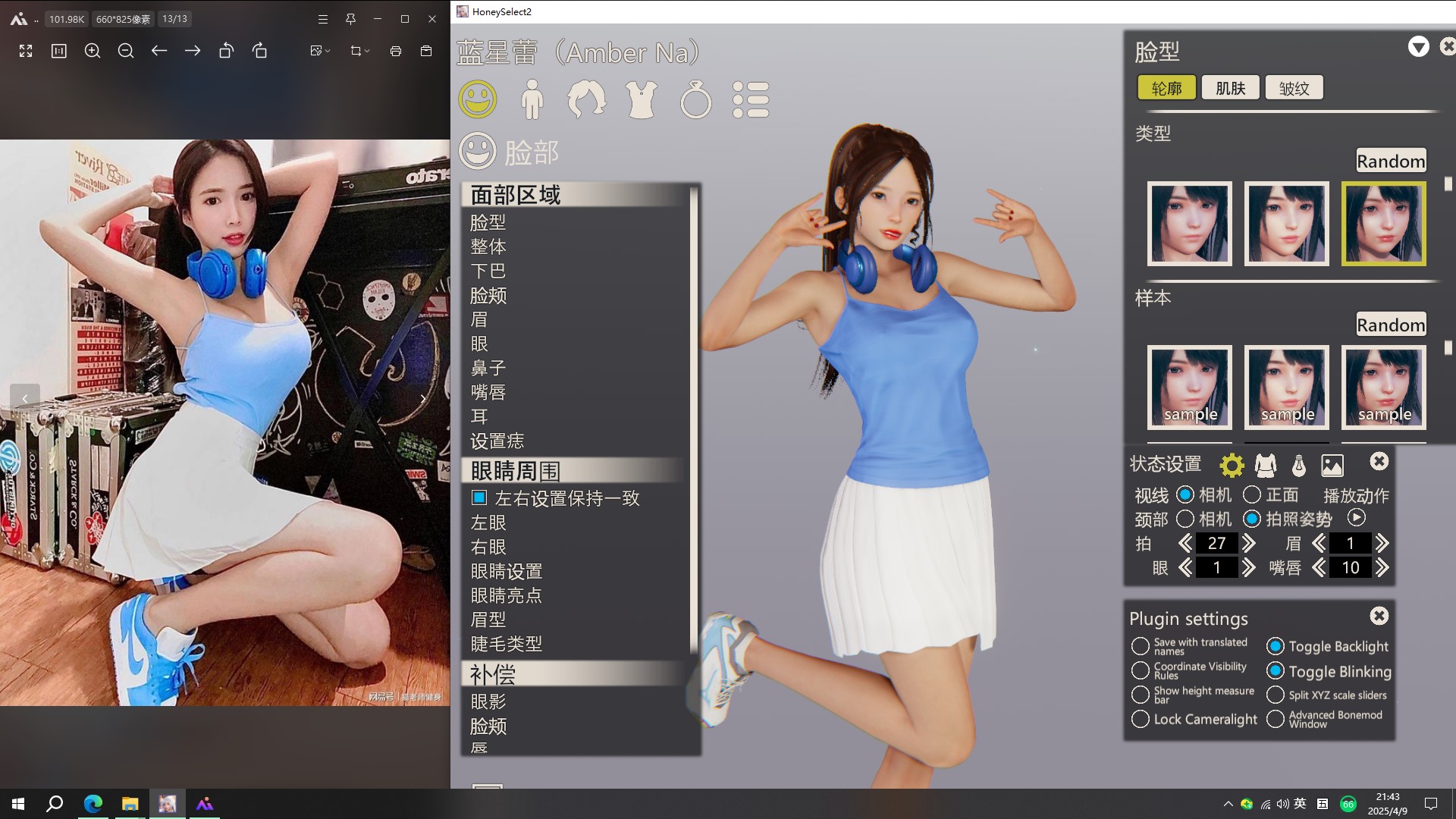Click Random button under 类型 section
This screenshot has width=1456, height=819.
(1390, 161)
